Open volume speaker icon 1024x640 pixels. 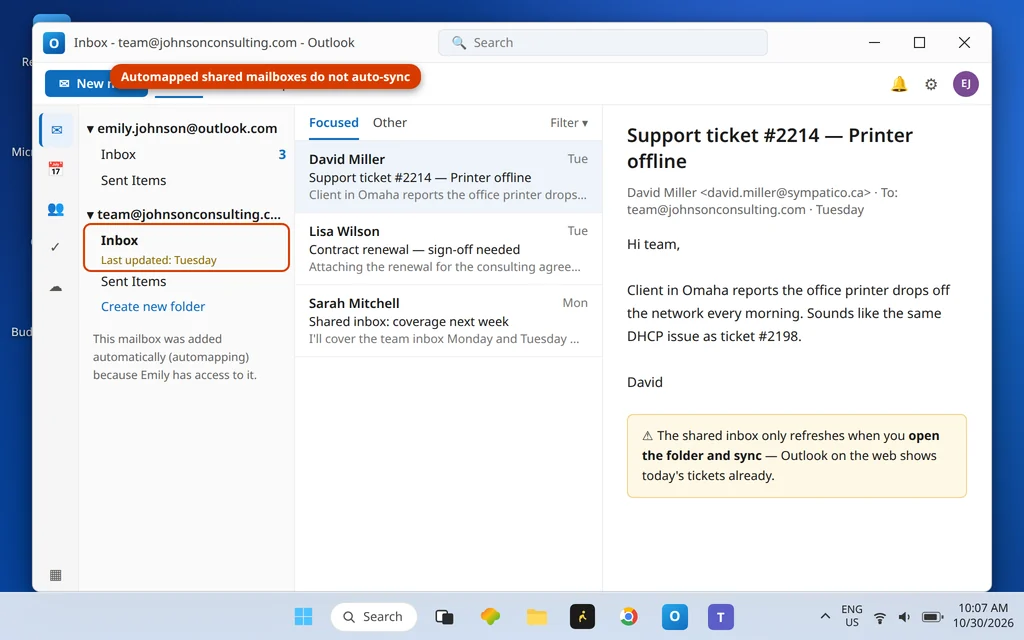tap(904, 617)
